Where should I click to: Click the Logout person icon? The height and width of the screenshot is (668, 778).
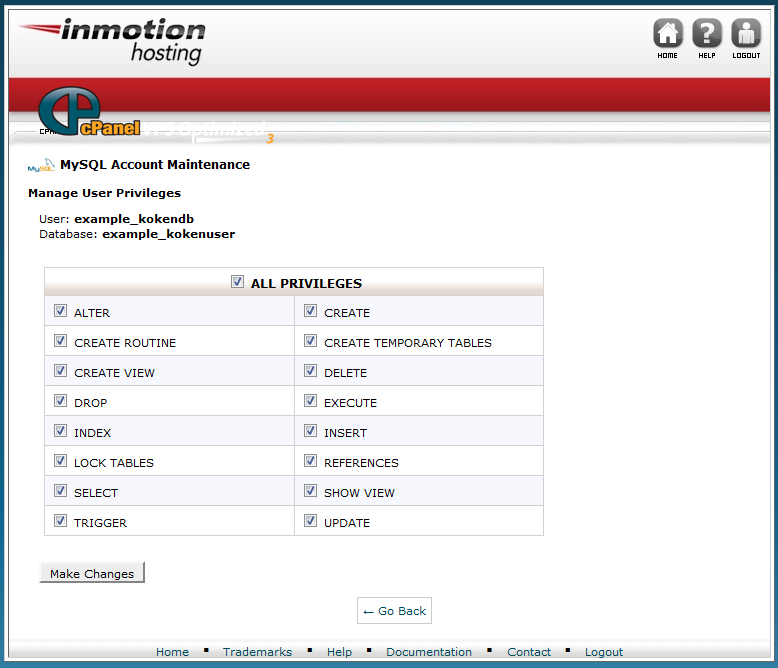746,34
